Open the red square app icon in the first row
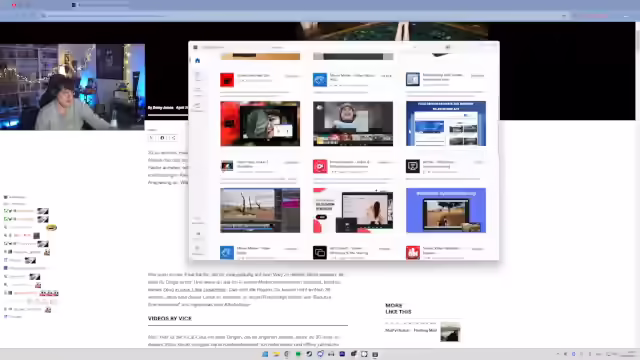Screen dimensions: 640x360 coord(227,80)
